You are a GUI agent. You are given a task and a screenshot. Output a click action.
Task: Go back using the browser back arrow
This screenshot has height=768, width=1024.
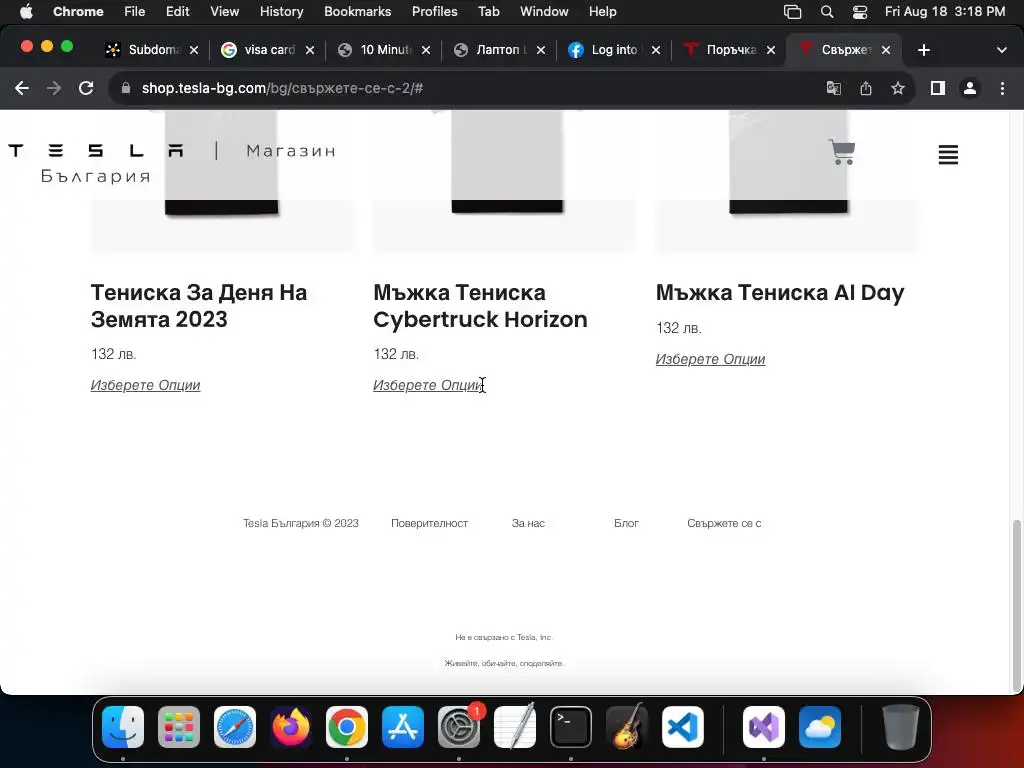point(22,88)
